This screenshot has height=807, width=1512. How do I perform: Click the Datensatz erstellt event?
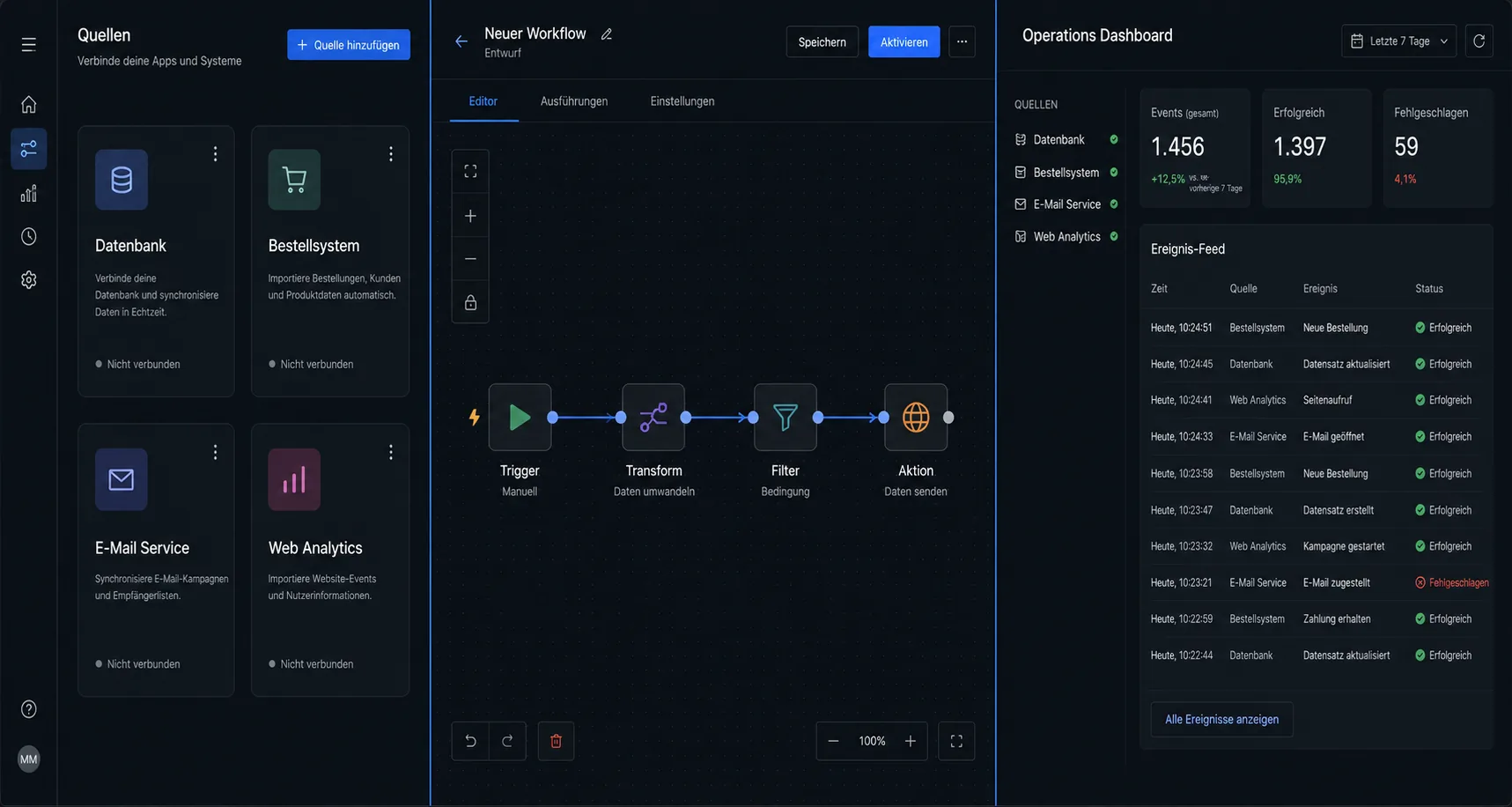(x=1339, y=511)
